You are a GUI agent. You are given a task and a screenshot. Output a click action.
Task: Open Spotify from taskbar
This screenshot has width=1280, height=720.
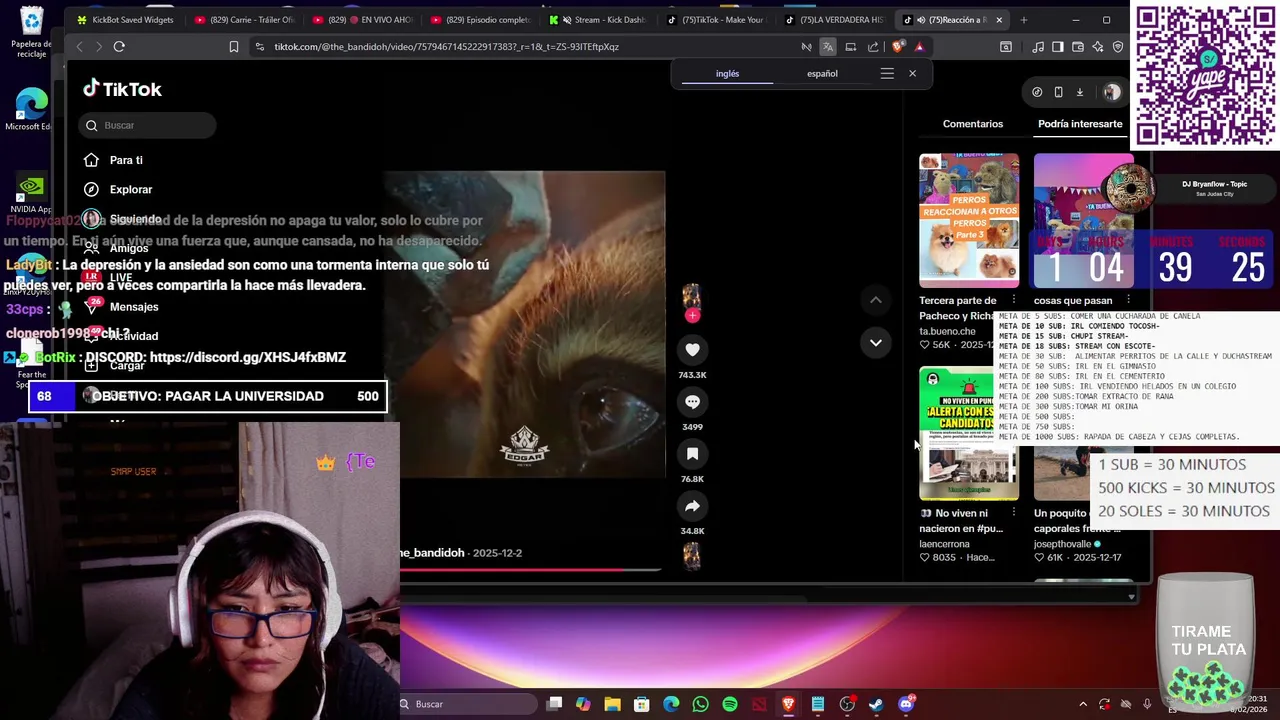click(x=730, y=704)
